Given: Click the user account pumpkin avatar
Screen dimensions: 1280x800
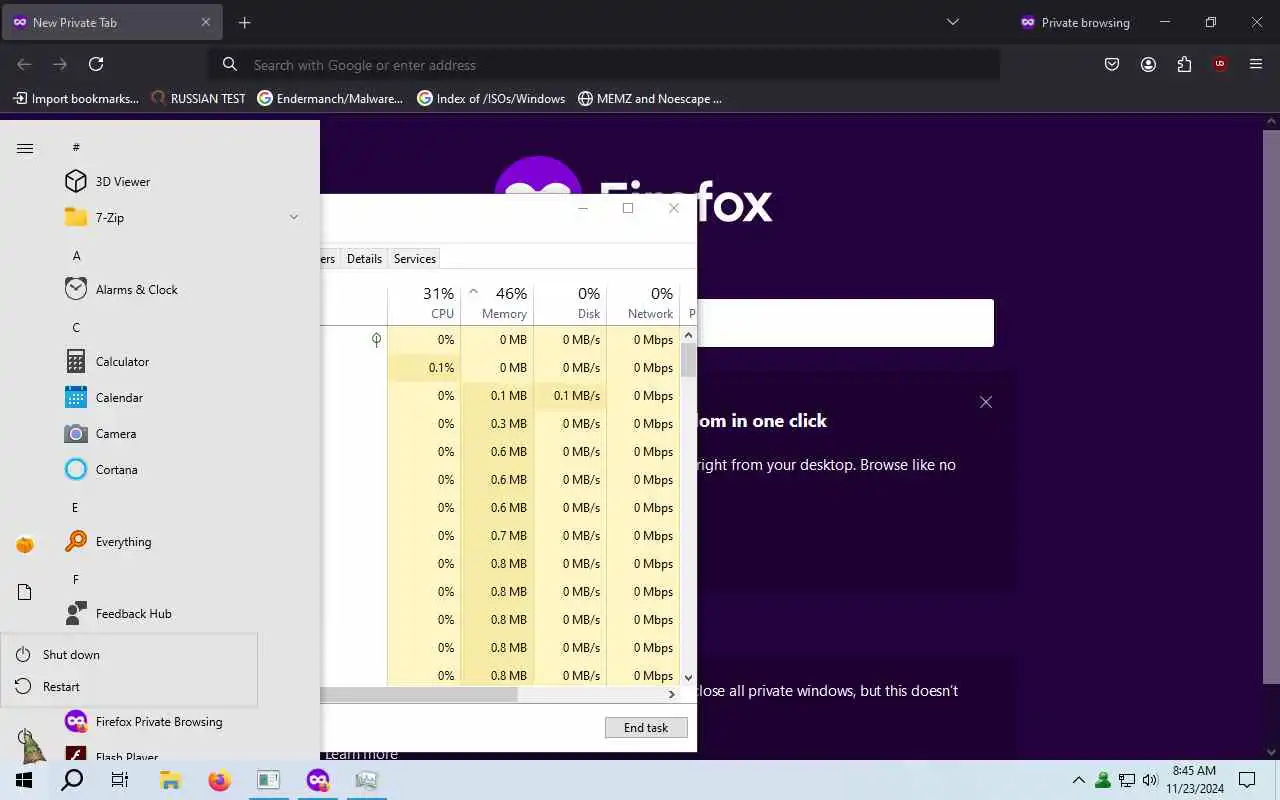Looking at the screenshot, I should click(x=25, y=544).
